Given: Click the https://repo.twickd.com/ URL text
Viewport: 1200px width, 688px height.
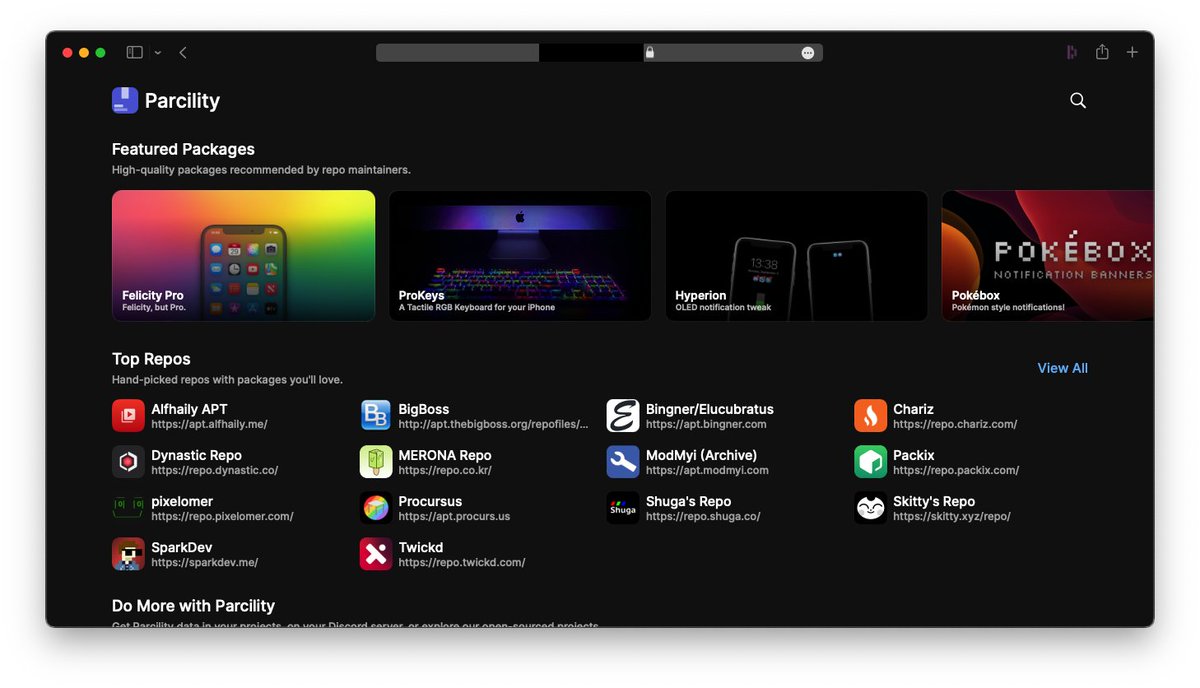Looking at the screenshot, I should point(461,562).
